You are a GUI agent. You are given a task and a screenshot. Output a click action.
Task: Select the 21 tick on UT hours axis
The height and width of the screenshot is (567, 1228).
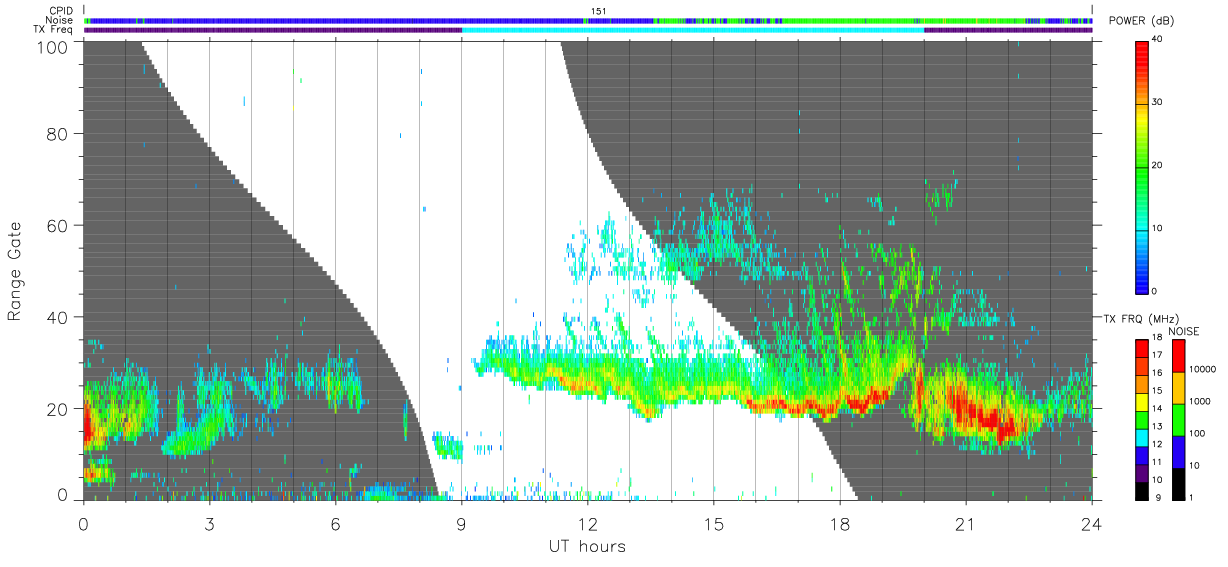(965, 523)
